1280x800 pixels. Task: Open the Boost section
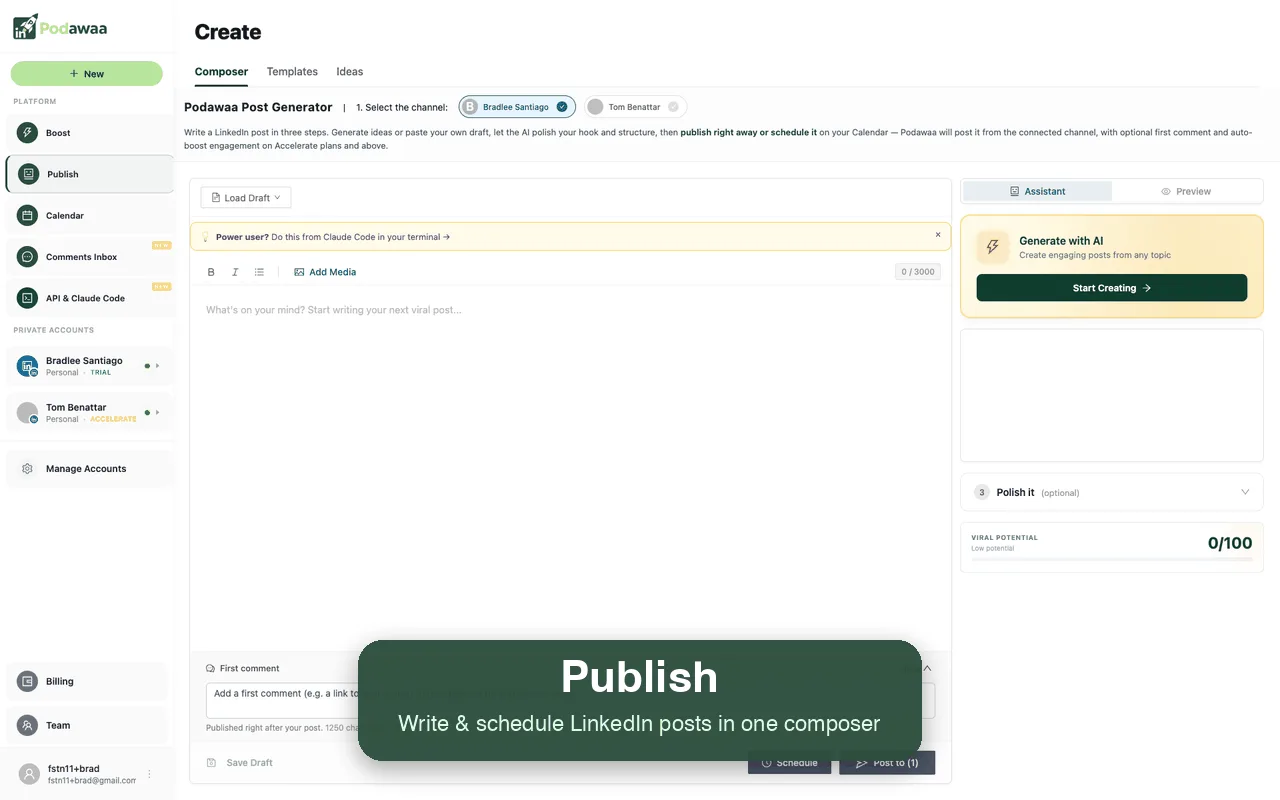(89, 133)
